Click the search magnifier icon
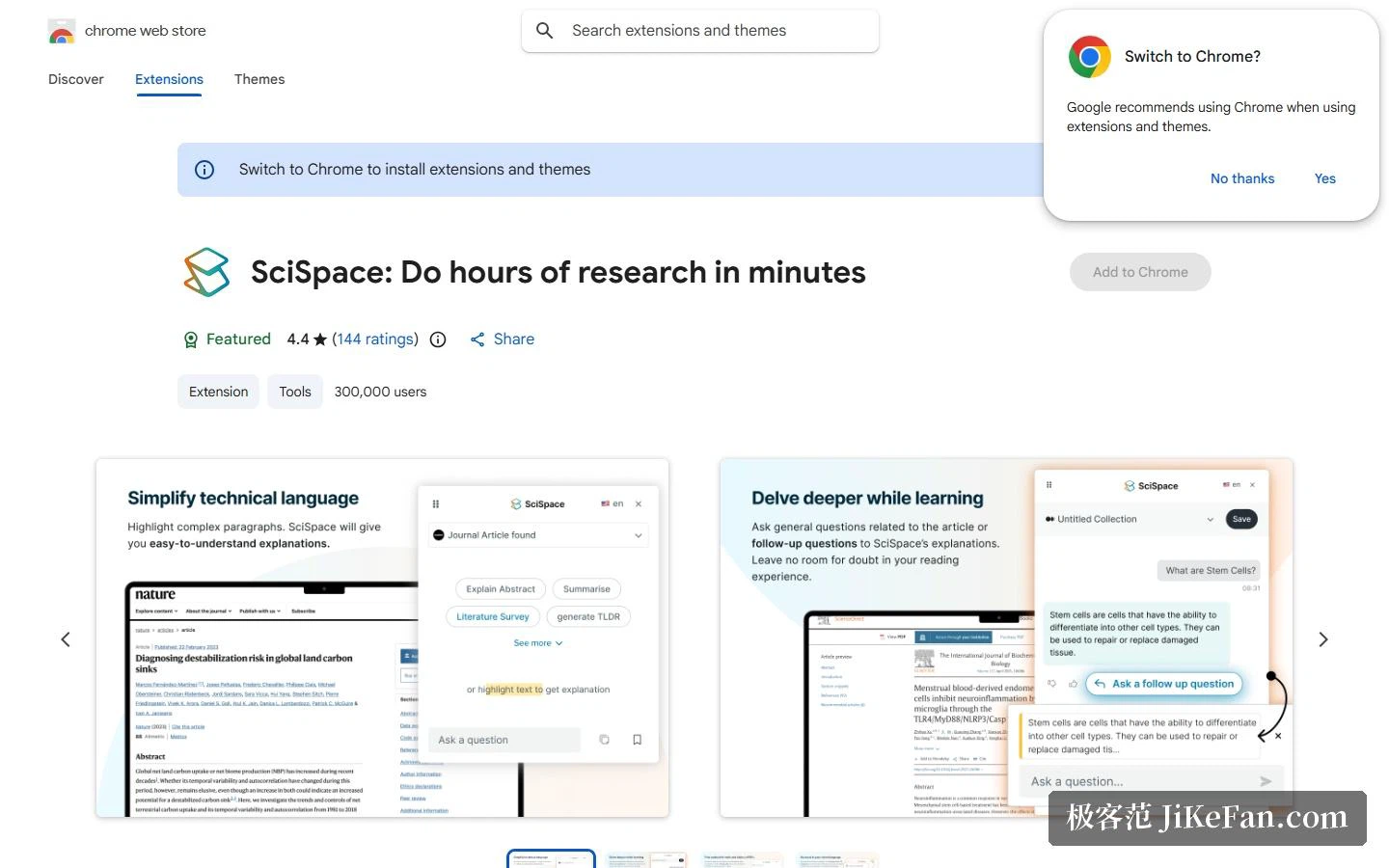 point(545,31)
